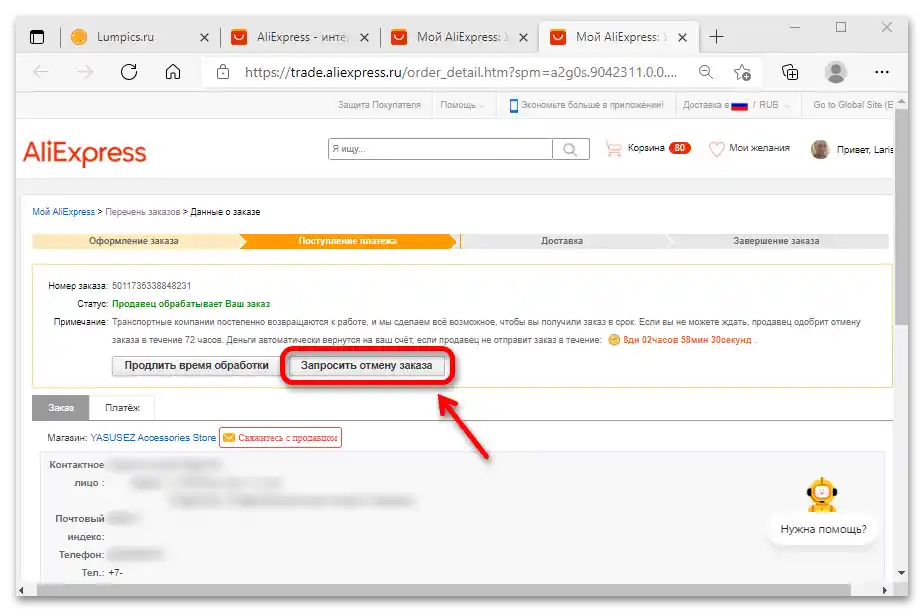Click the vertical scrollbar thumb

901,216
